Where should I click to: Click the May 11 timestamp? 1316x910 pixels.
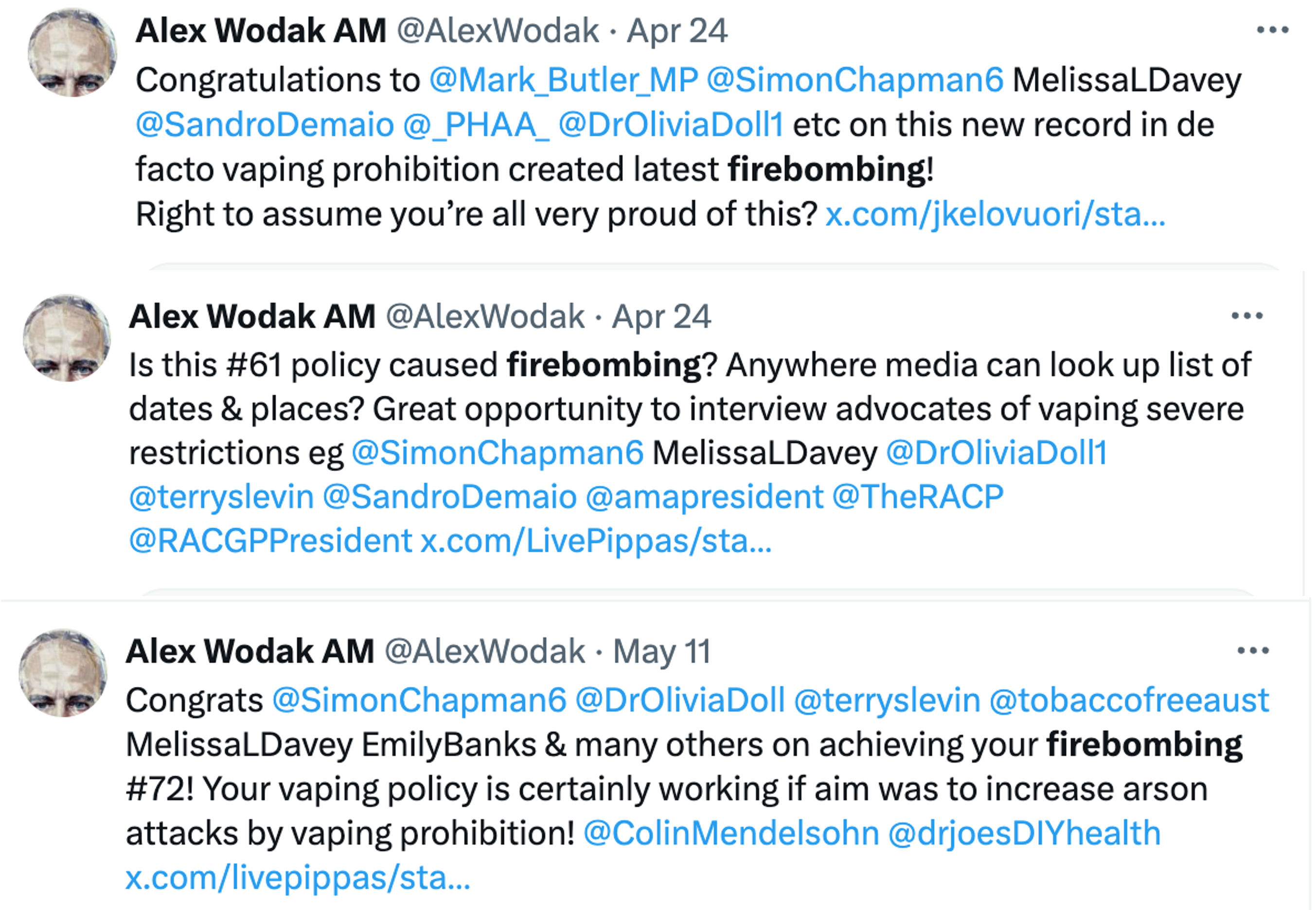click(x=662, y=651)
